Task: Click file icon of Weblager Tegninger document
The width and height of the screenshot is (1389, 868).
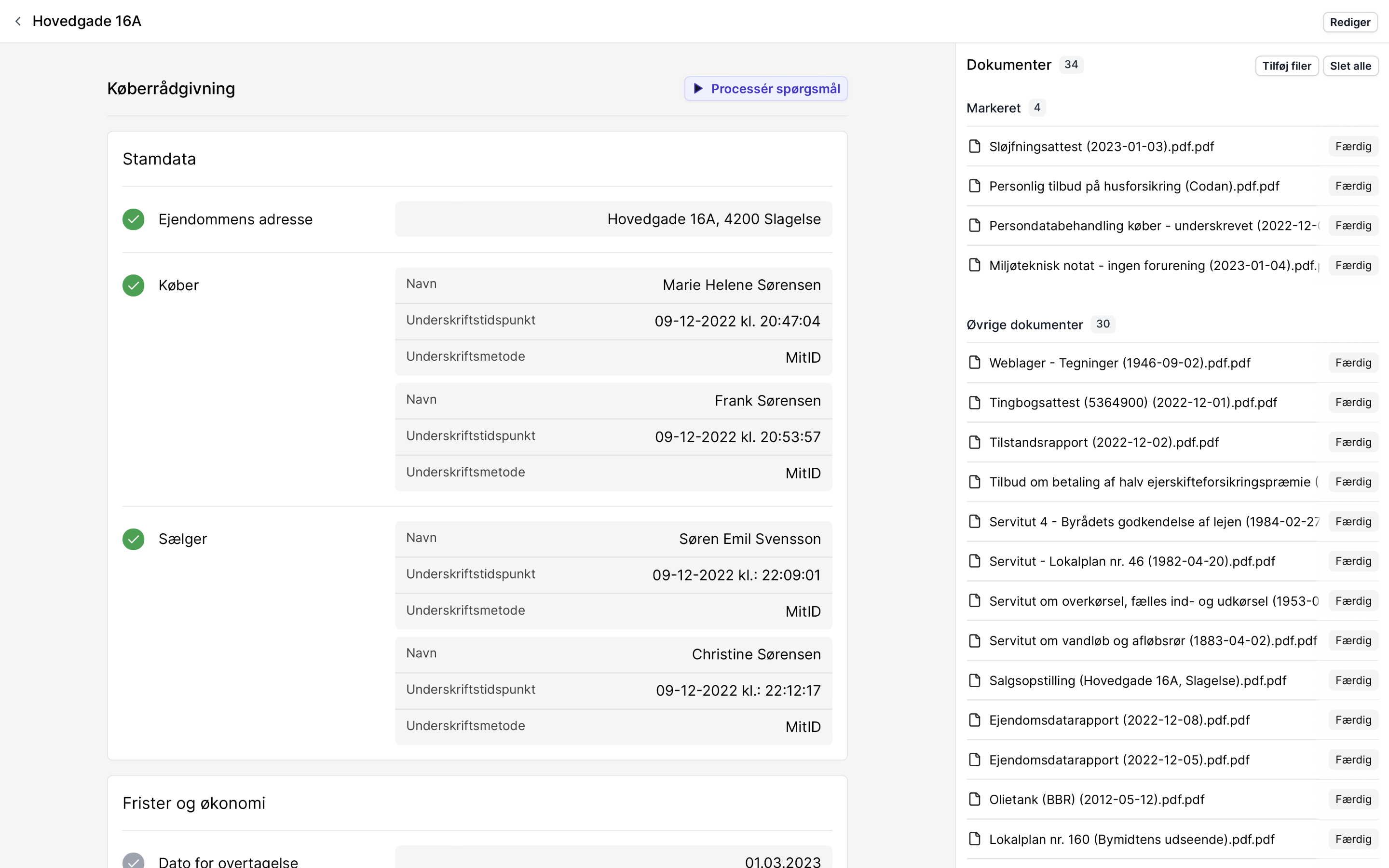Action: click(x=974, y=363)
